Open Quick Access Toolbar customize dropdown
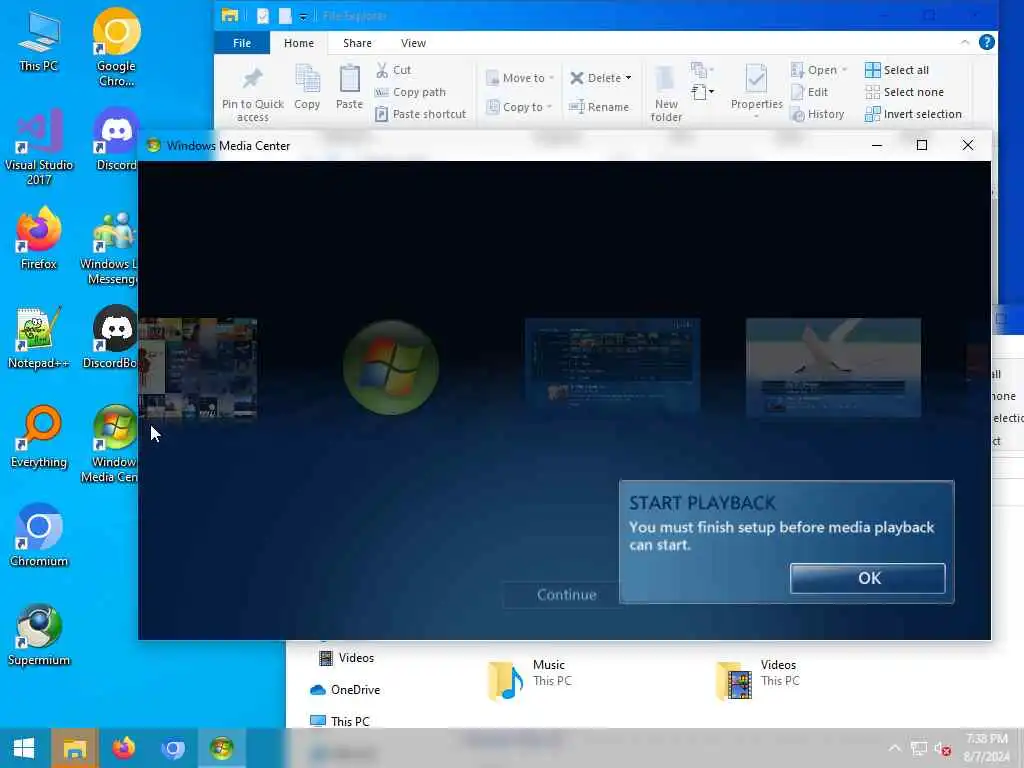The width and height of the screenshot is (1024, 768). (303, 16)
